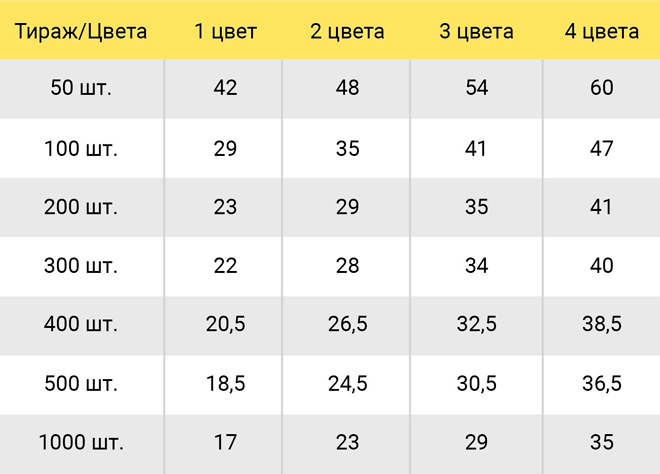Click the 300 шт. row label
660x474 pixels.
81,266
